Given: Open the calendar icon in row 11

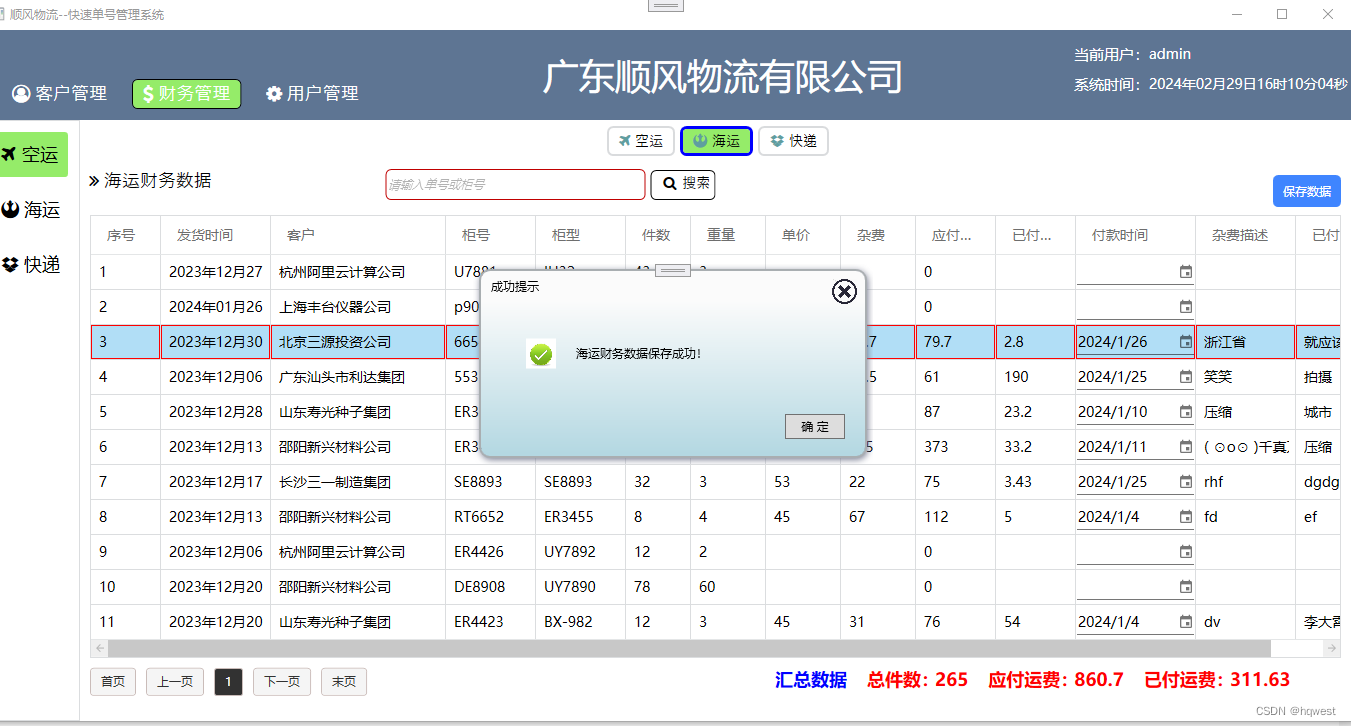Looking at the screenshot, I should pos(1186,622).
